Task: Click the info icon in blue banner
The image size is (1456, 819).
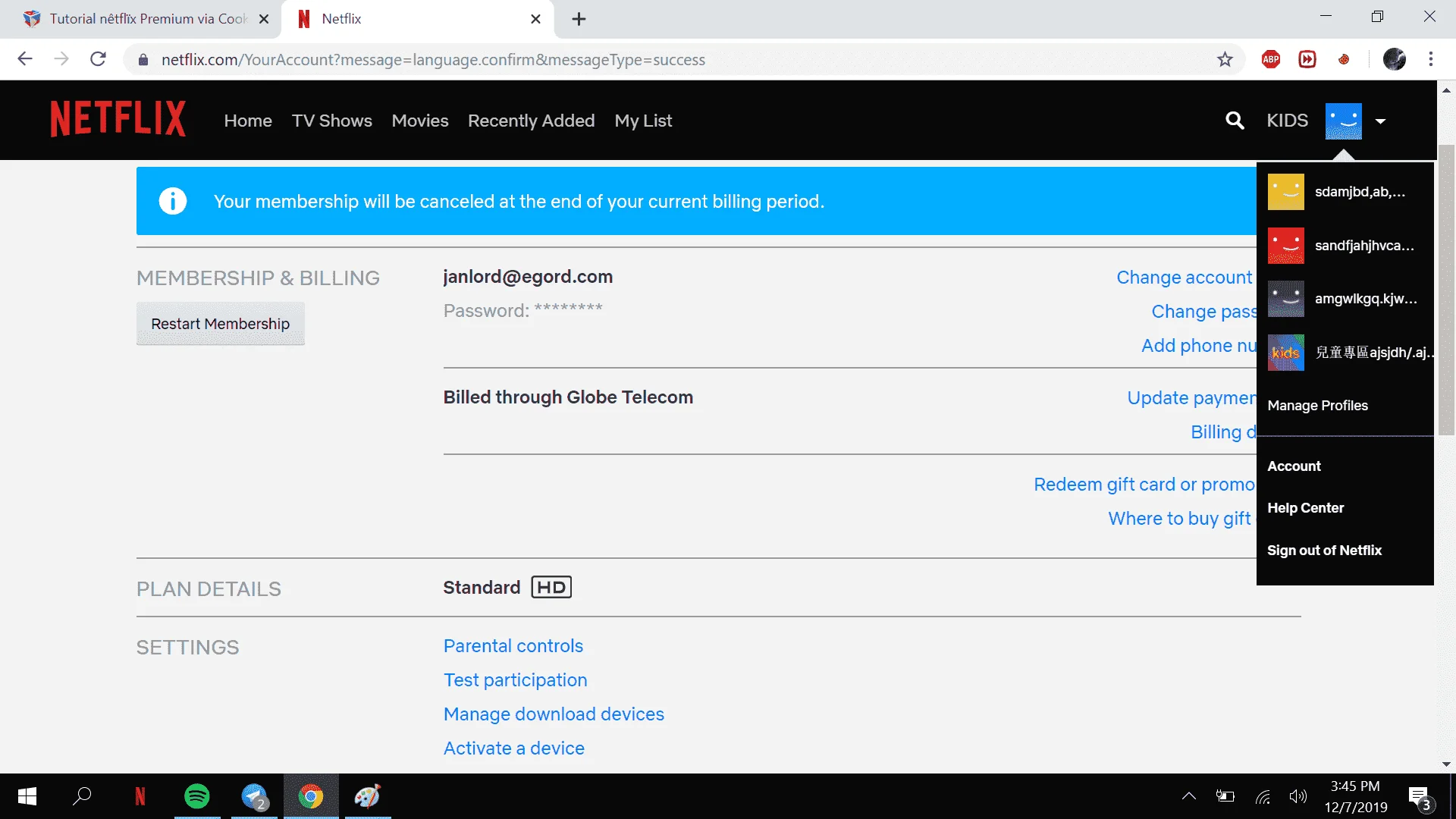Action: (173, 201)
